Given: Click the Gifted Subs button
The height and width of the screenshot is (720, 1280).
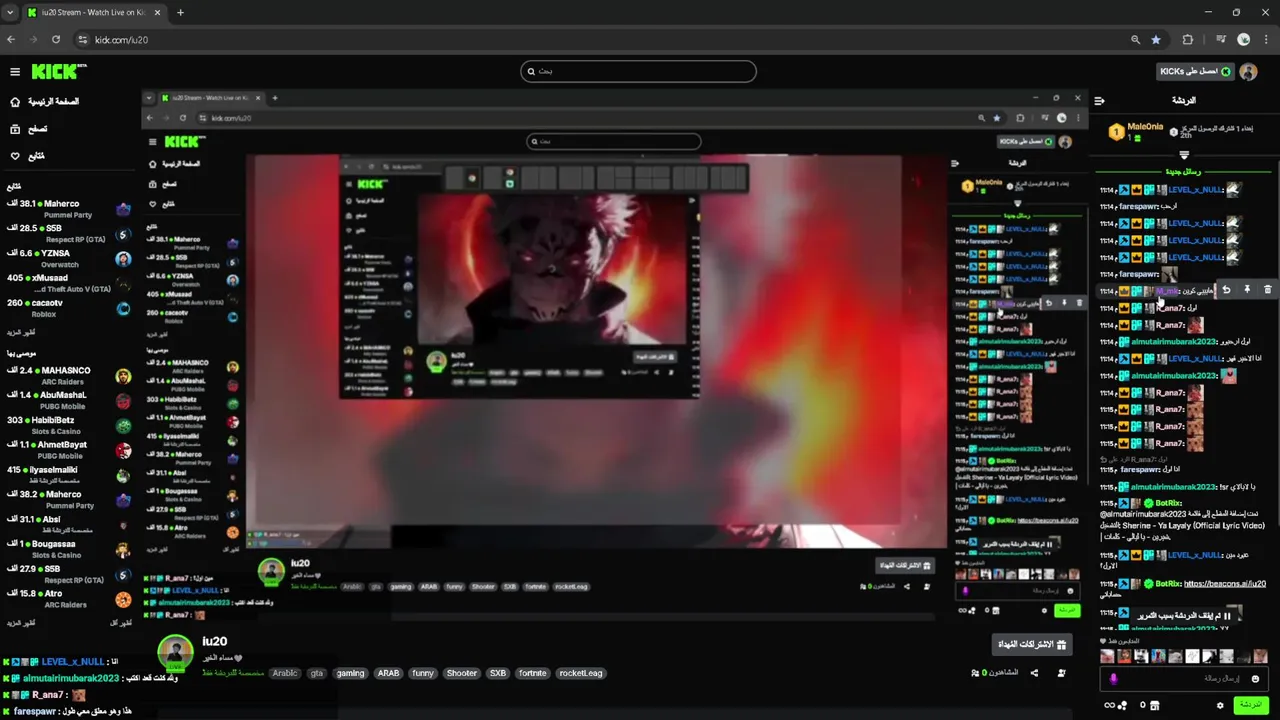Looking at the screenshot, I should (x=1032, y=645).
